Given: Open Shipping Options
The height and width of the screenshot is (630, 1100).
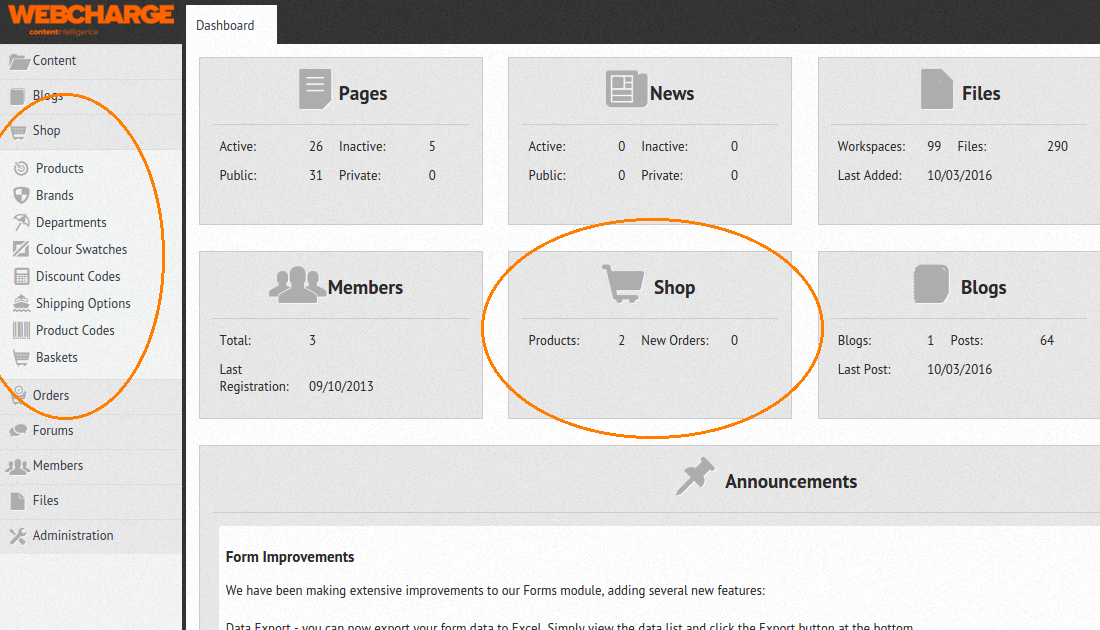Looking at the screenshot, I should pyautogui.click(x=22, y=303).
